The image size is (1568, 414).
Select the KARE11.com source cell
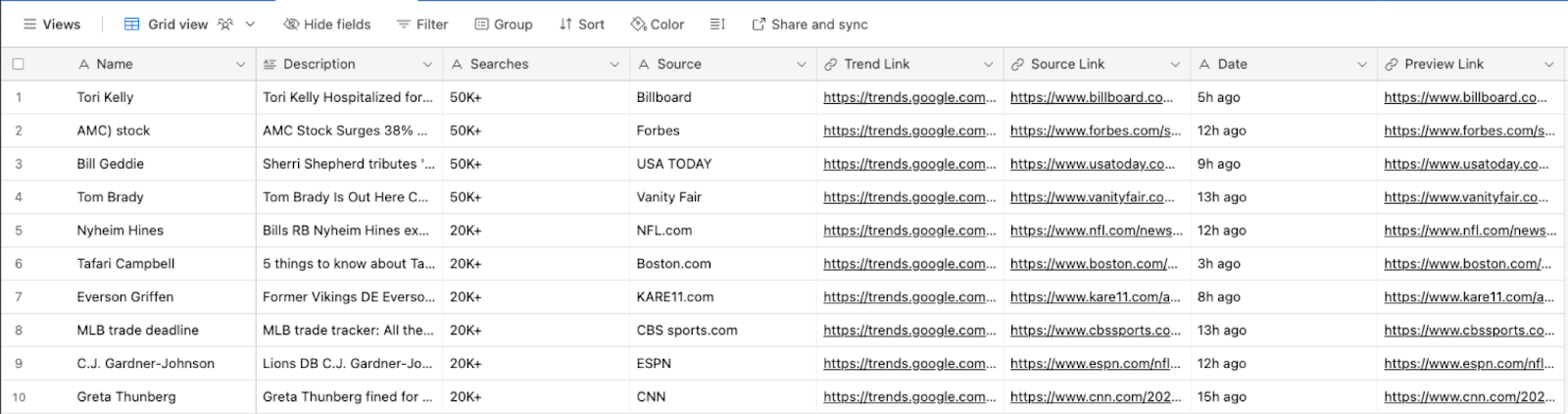723,297
